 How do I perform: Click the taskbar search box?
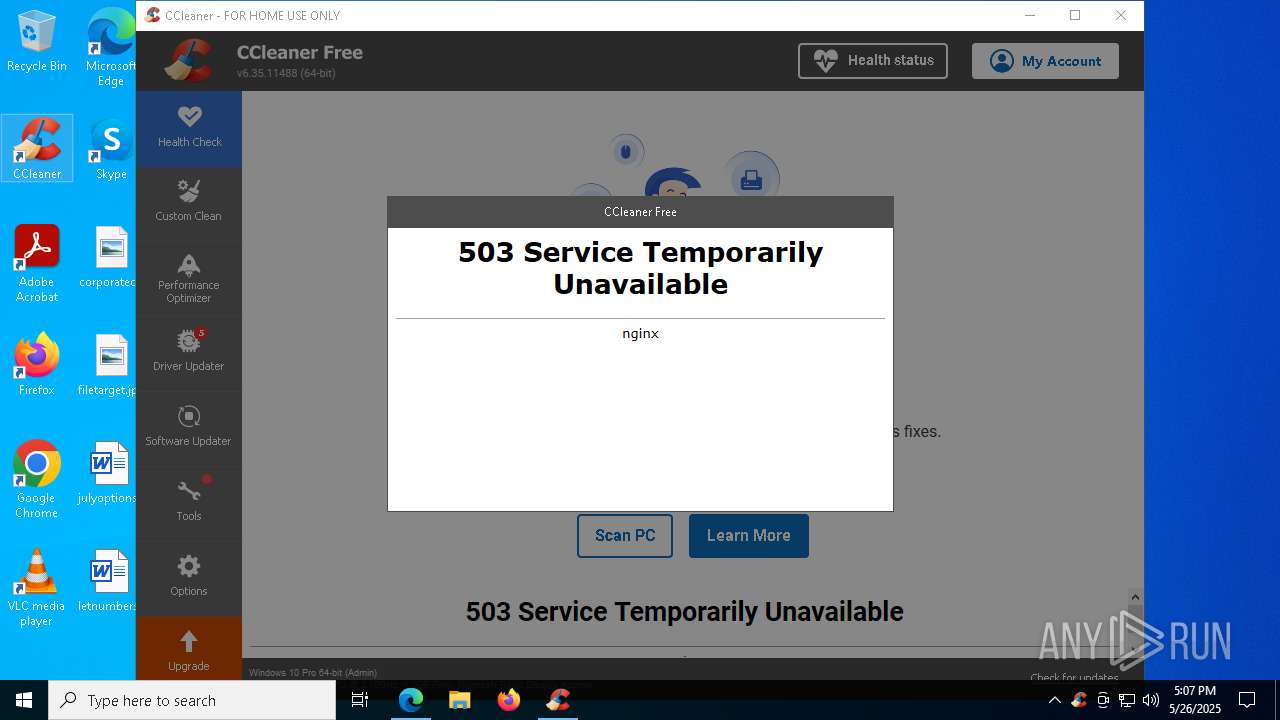tap(192, 700)
